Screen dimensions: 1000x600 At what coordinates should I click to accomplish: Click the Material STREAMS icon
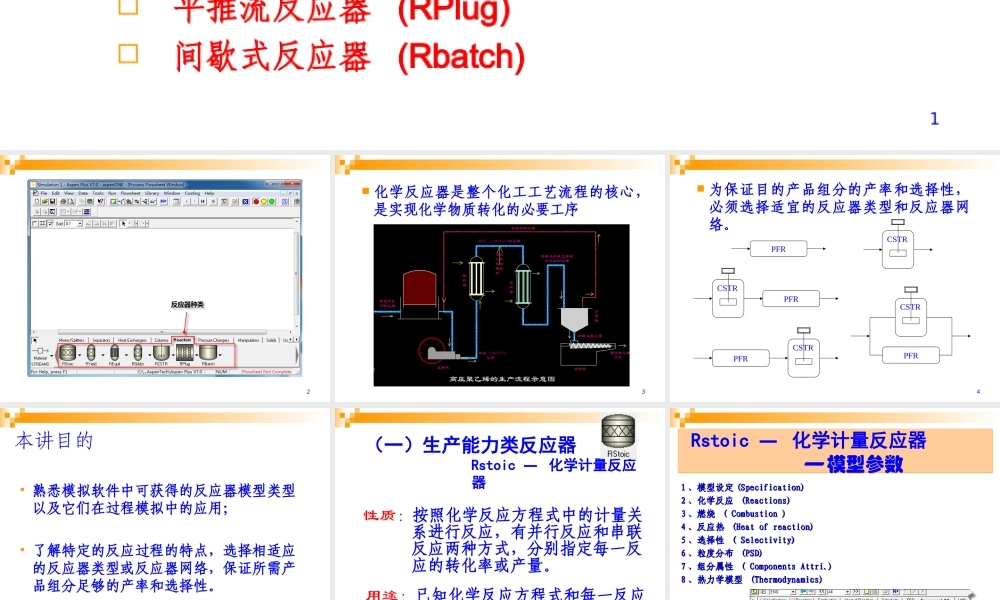tap(40, 356)
